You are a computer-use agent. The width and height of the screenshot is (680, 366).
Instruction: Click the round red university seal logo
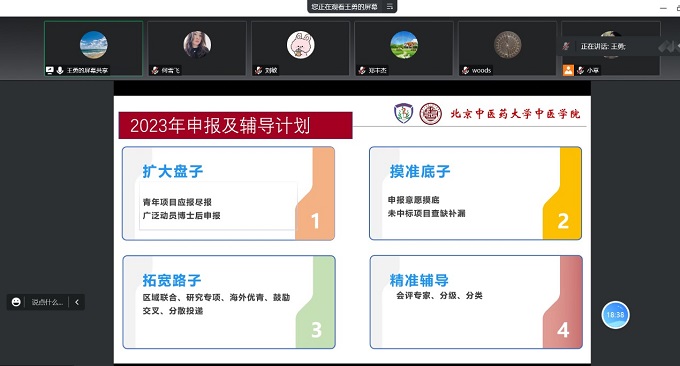(430, 114)
